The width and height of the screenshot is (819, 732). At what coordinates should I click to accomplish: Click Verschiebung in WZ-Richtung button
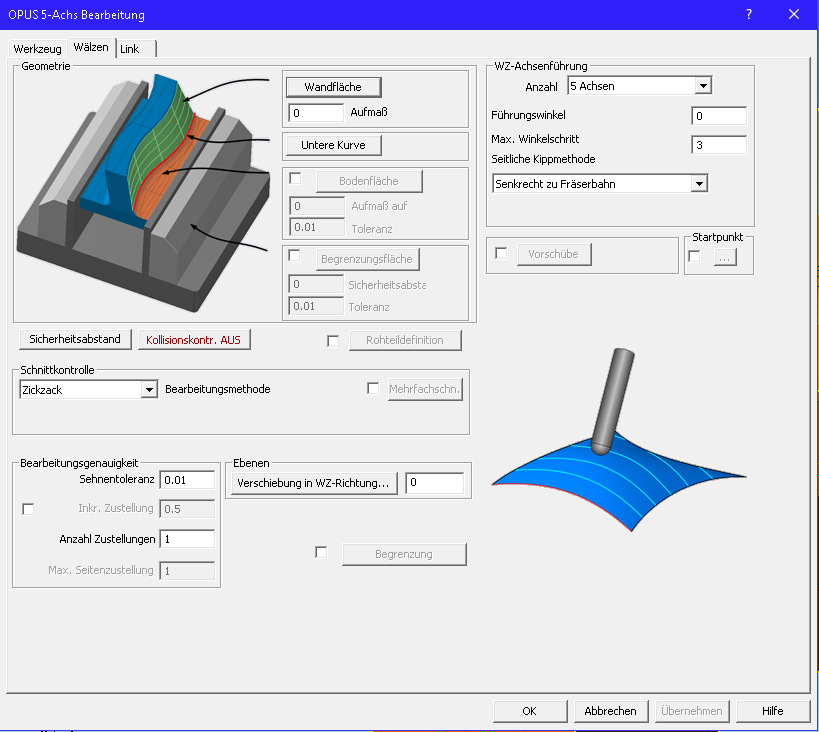[x=313, y=483]
